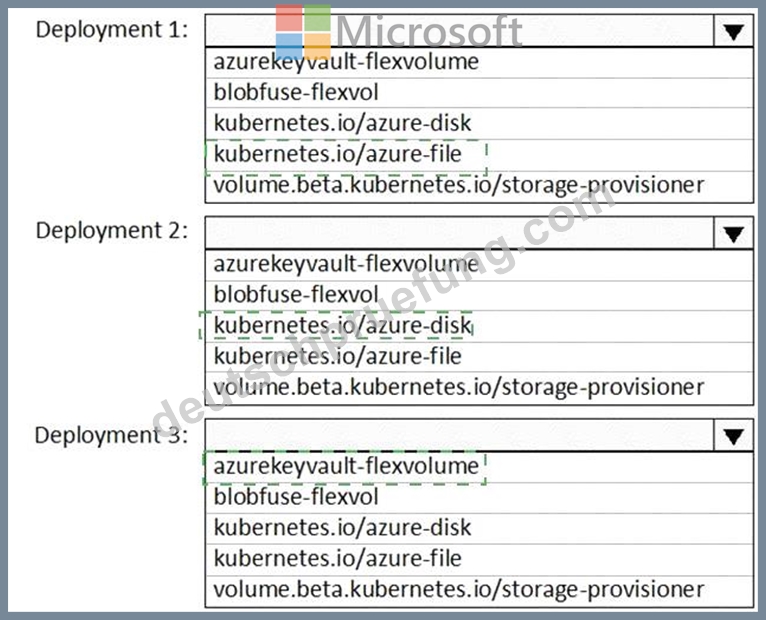Choose blobfuse-flexvol for Deployment 2

click(479, 295)
